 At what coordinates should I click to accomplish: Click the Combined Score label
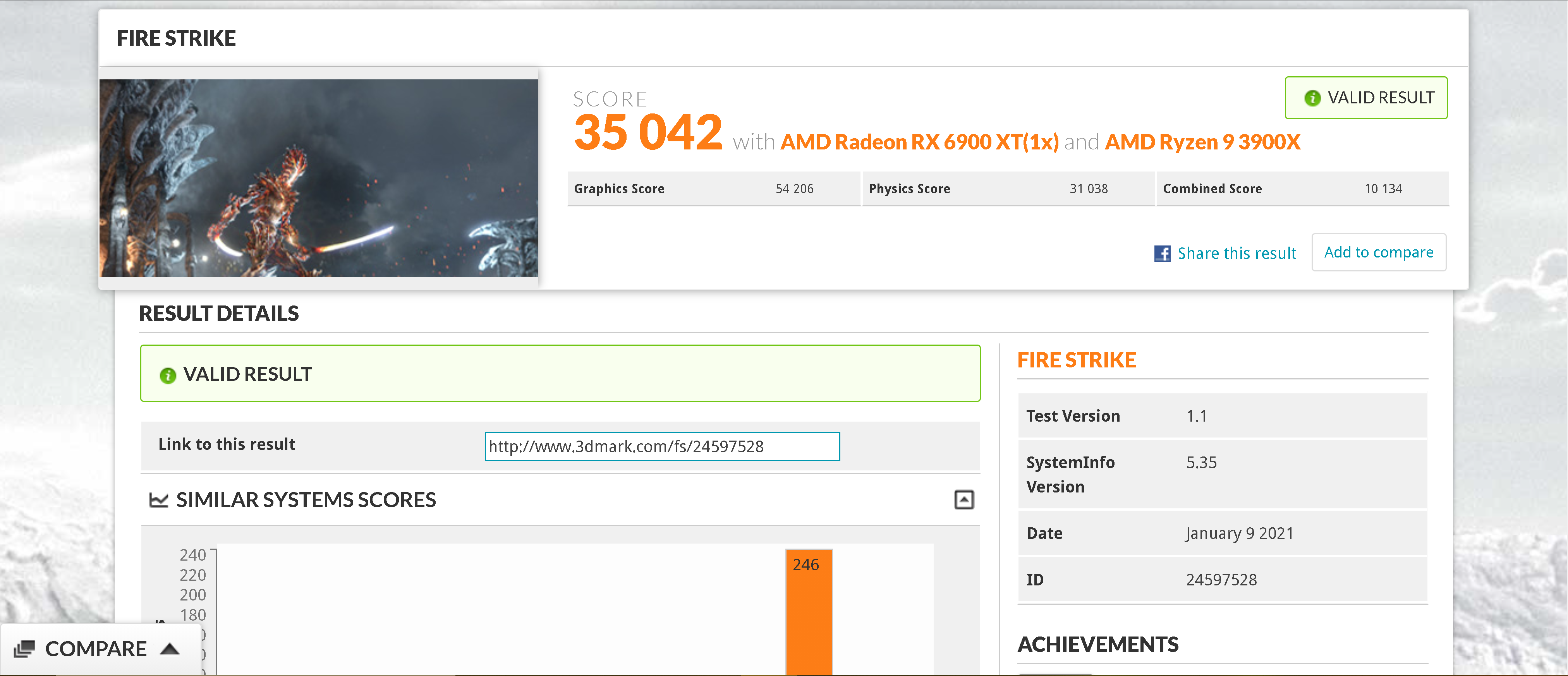pyautogui.click(x=1212, y=189)
